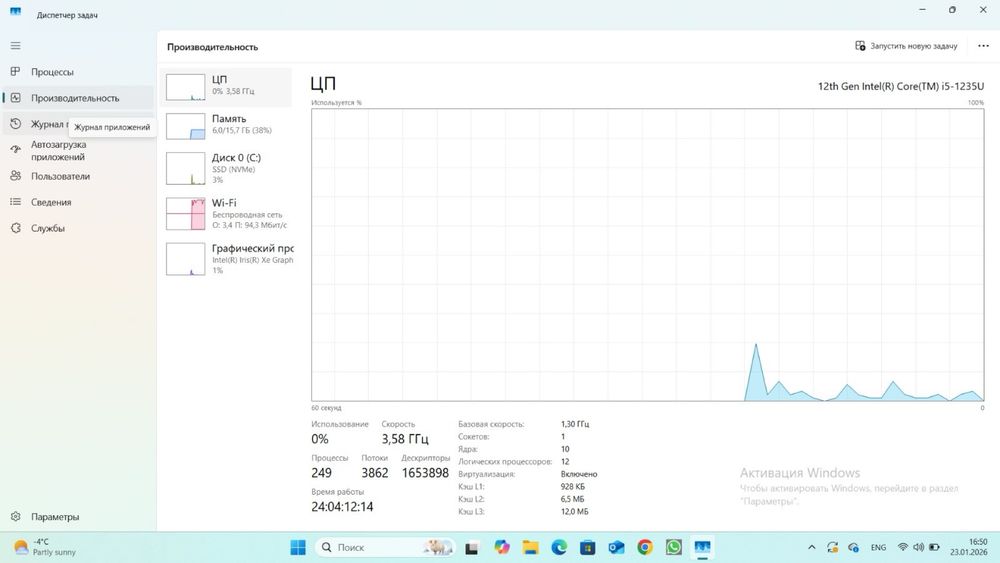Click the 0% usage value
The height and width of the screenshot is (563, 1000).
pyautogui.click(x=320, y=439)
